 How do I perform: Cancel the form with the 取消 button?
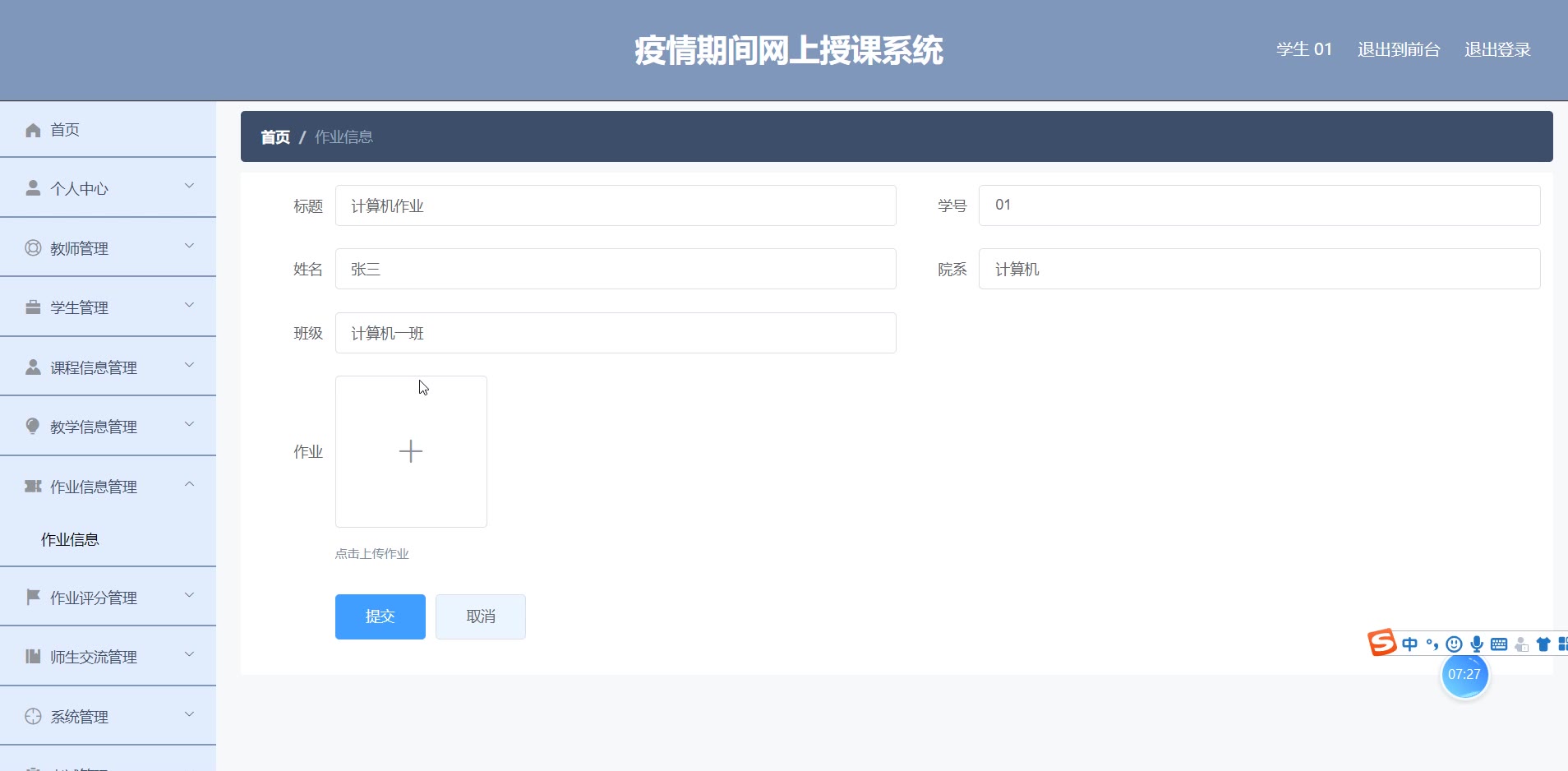pyautogui.click(x=481, y=616)
